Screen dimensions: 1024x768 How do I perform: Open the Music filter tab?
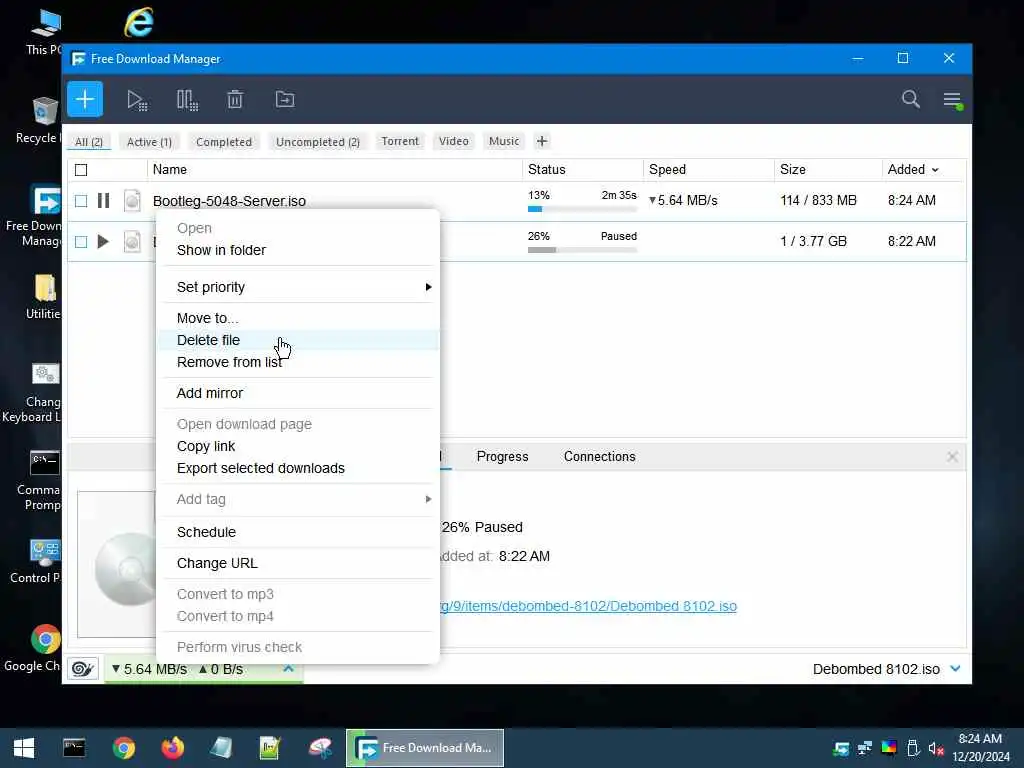(x=504, y=141)
